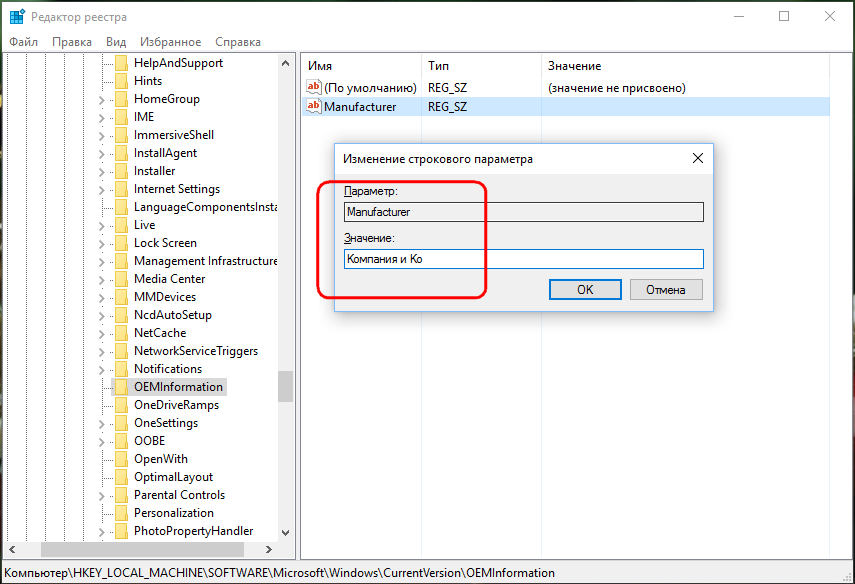
Task: Maximize the Редактор реестра window
Action: [x=784, y=16]
